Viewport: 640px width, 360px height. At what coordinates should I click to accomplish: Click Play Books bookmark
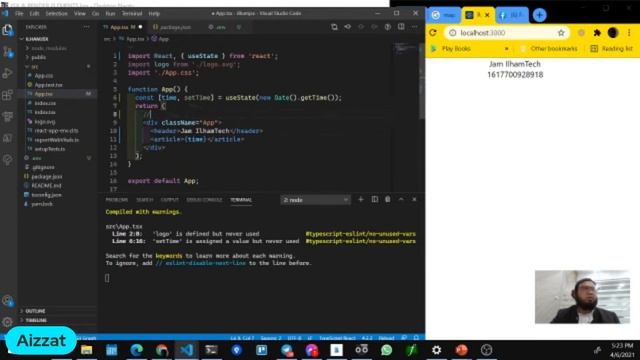(450, 49)
